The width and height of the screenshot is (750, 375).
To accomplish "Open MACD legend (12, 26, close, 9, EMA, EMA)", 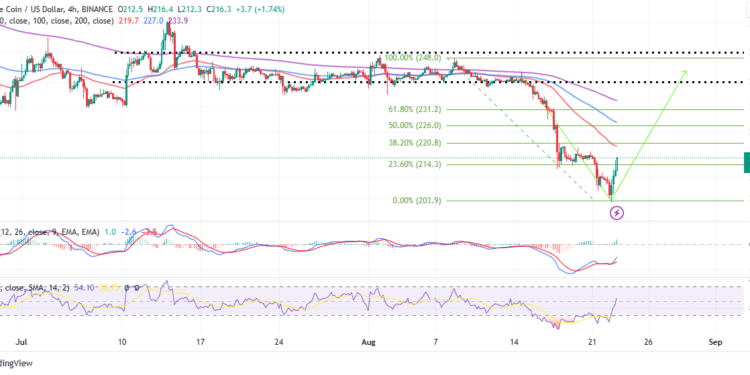I will pyautogui.click(x=50, y=232).
